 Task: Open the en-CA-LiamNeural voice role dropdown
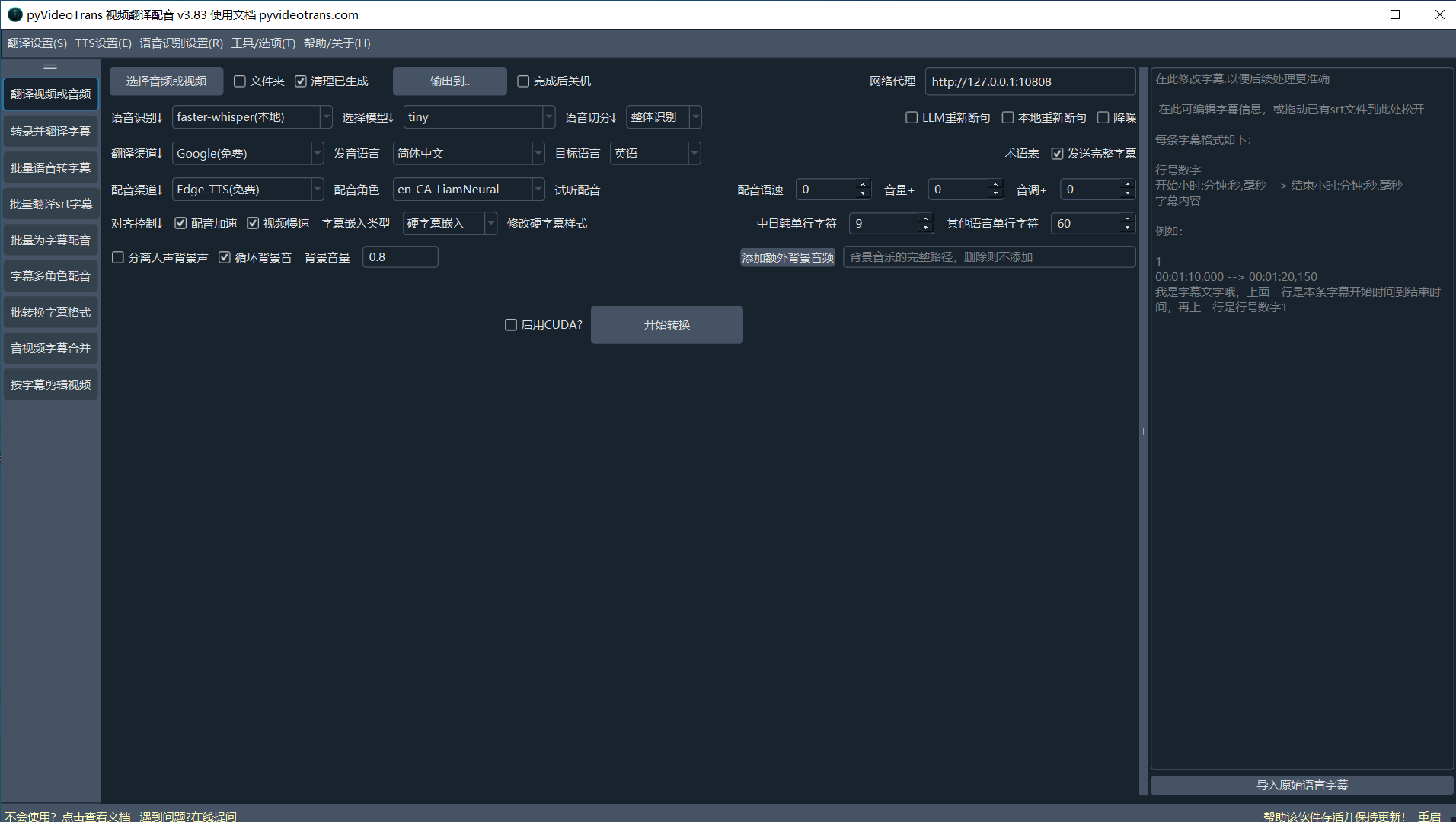pyautogui.click(x=538, y=190)
